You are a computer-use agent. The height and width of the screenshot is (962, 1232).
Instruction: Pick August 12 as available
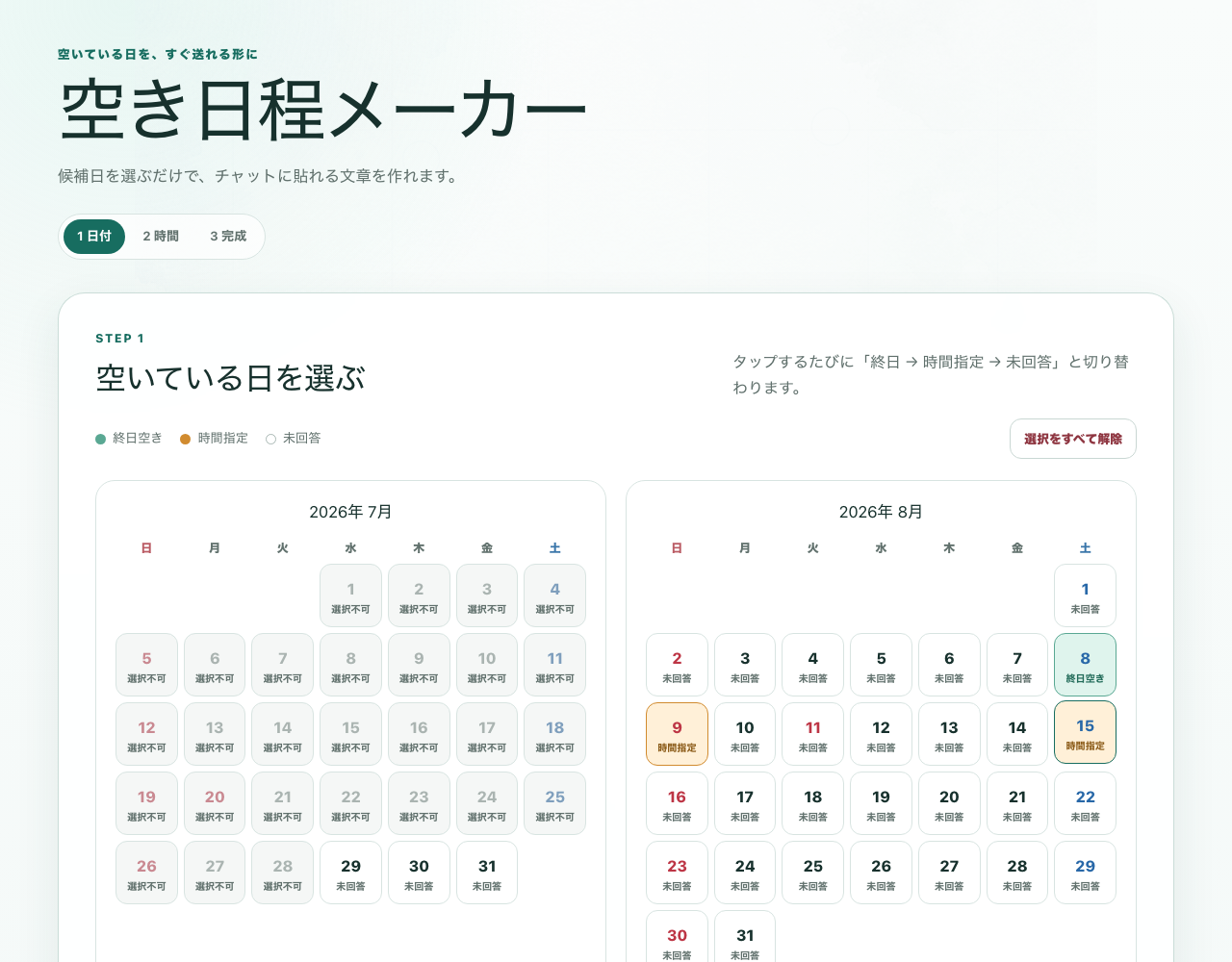[881, 734]
